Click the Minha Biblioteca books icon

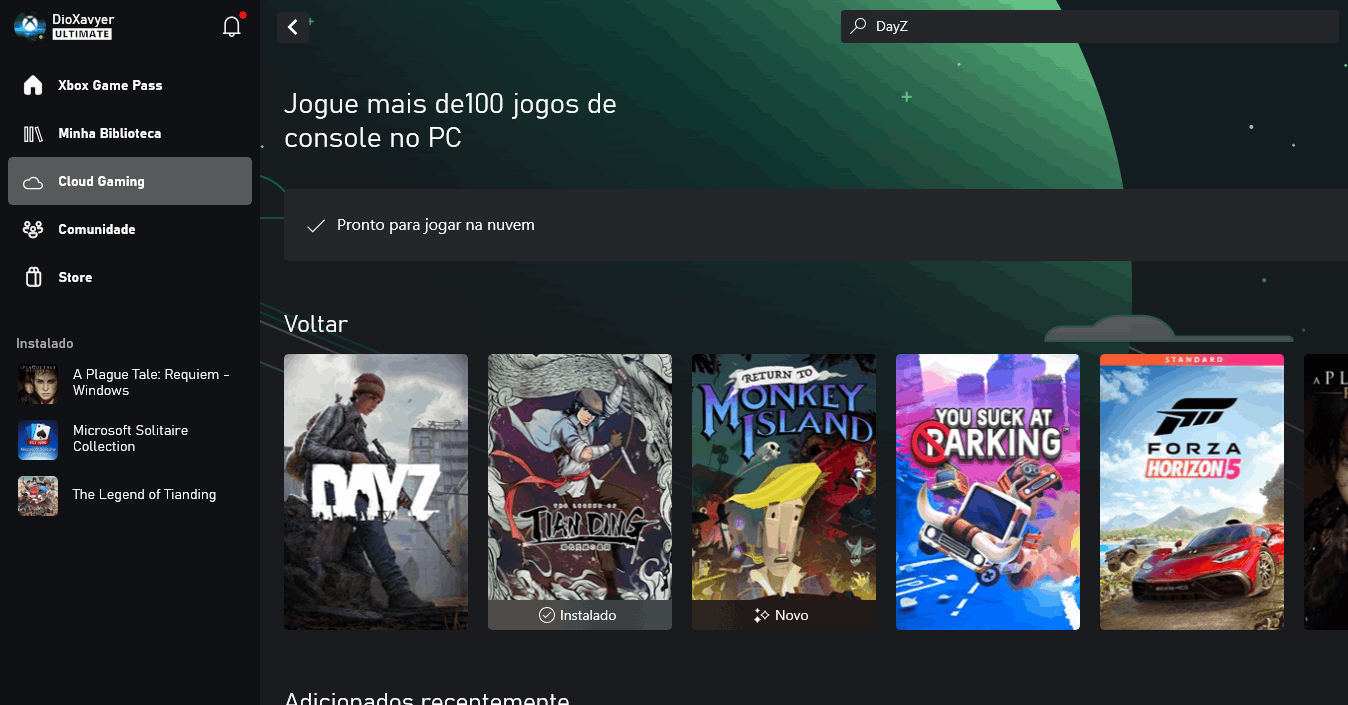click(33, 133)
